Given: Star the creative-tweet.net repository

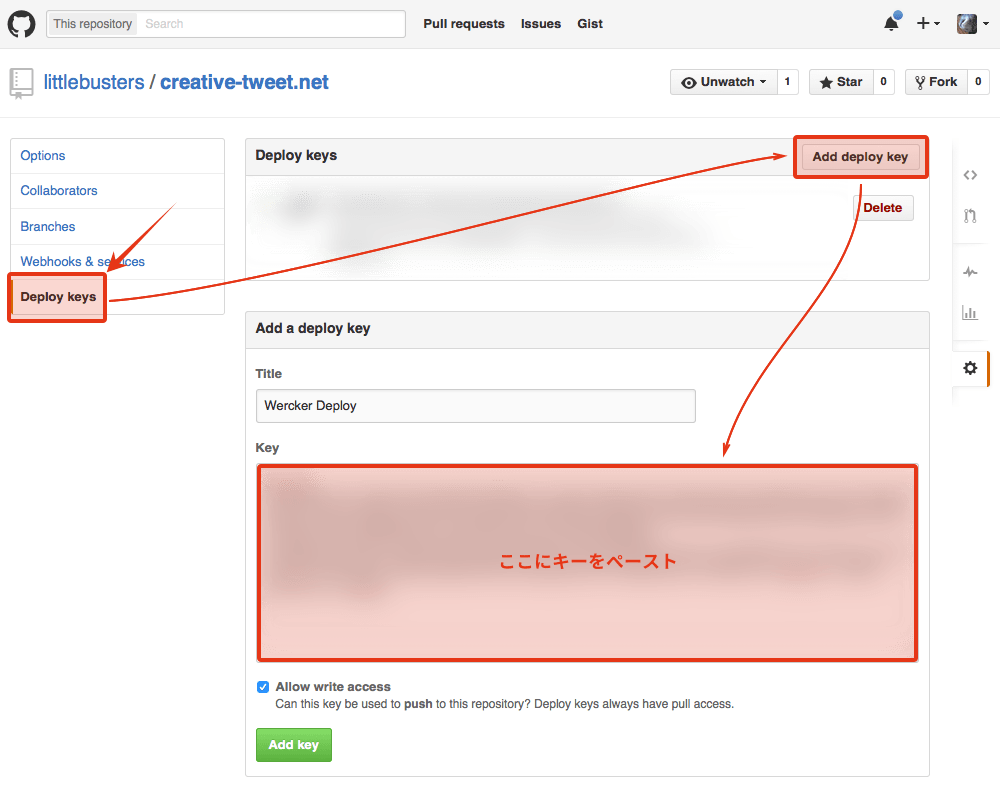Looking at the screenshot, I should point(840,82).
